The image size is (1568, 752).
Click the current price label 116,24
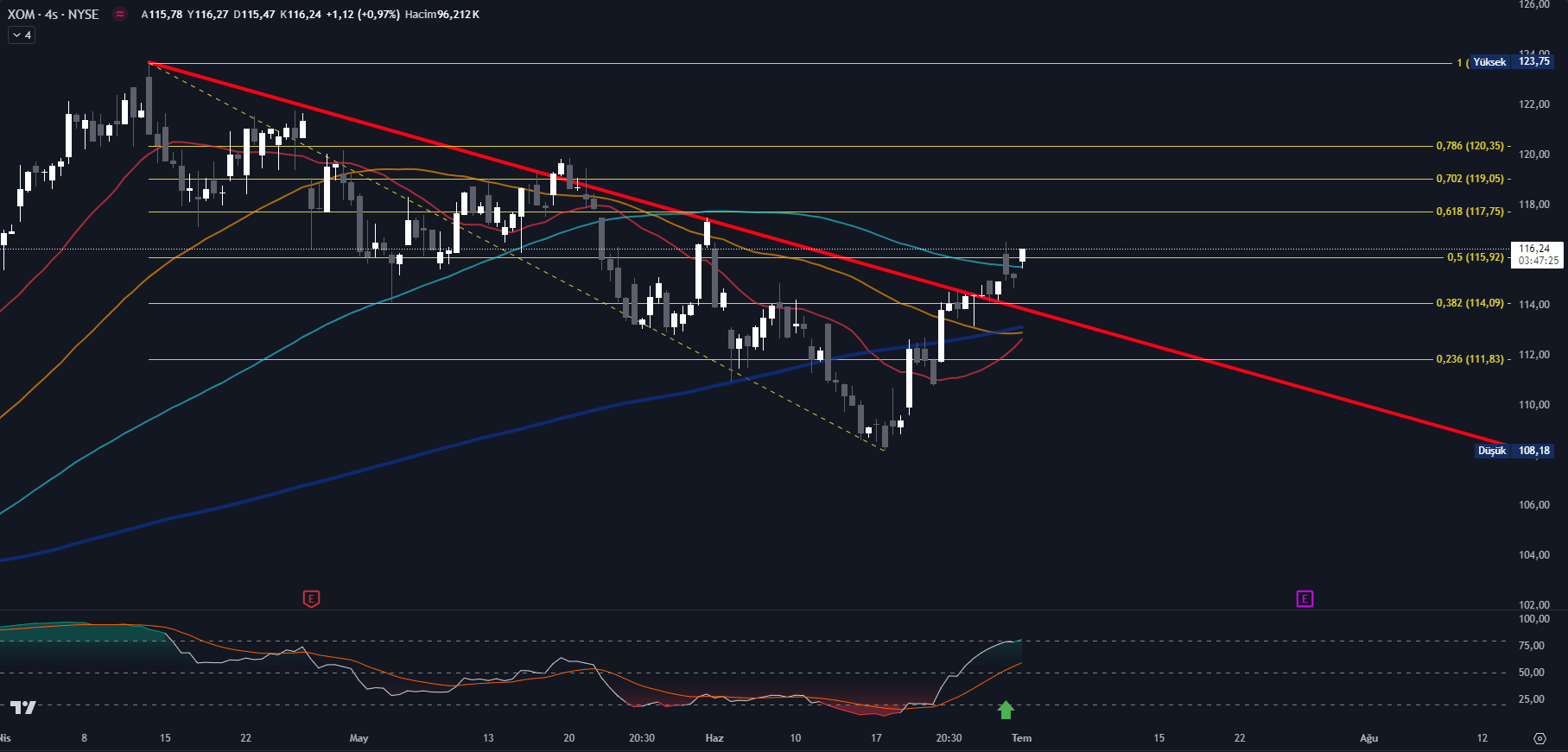point(1537,255)
